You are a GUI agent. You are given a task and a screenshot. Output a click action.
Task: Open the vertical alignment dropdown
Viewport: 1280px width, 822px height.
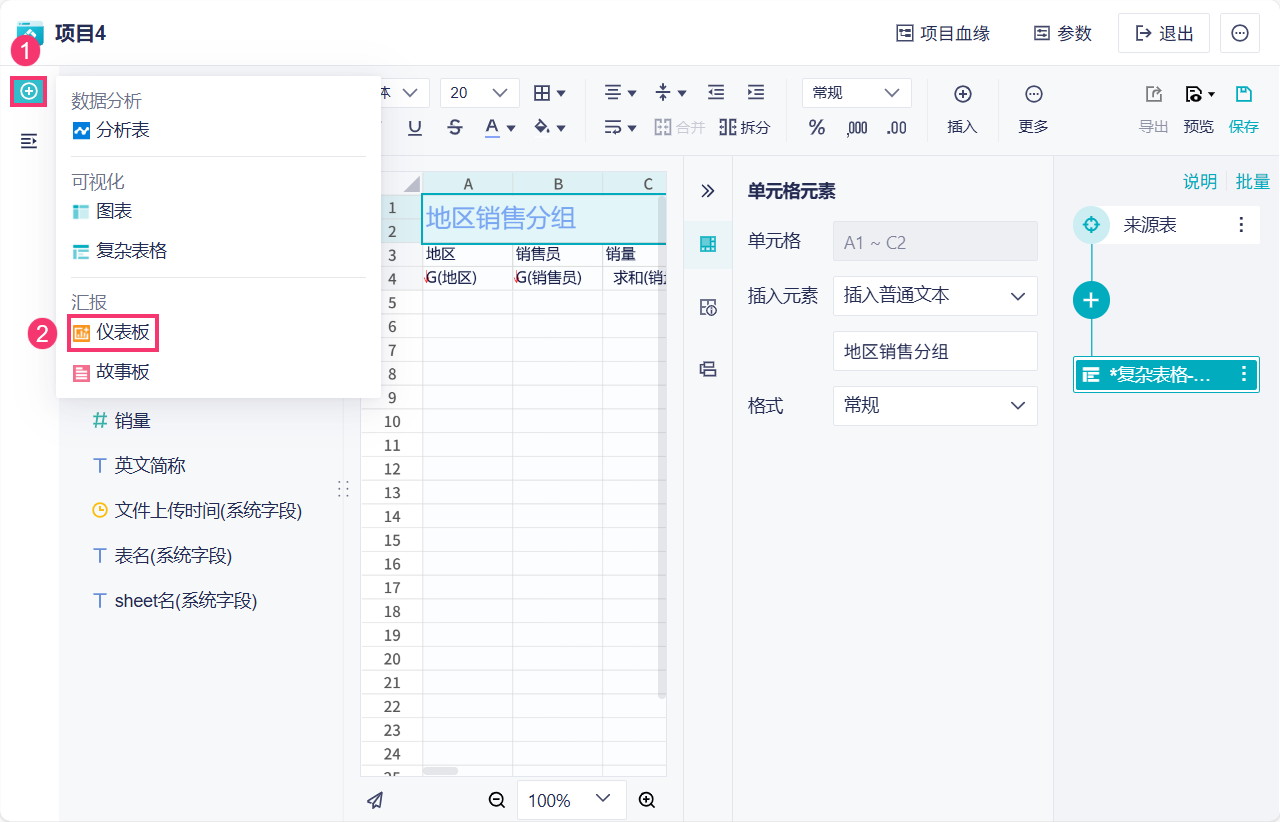670,93
